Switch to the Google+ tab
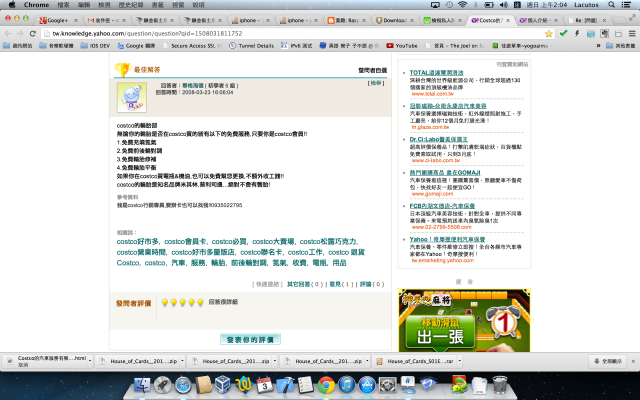 point(57,20)
